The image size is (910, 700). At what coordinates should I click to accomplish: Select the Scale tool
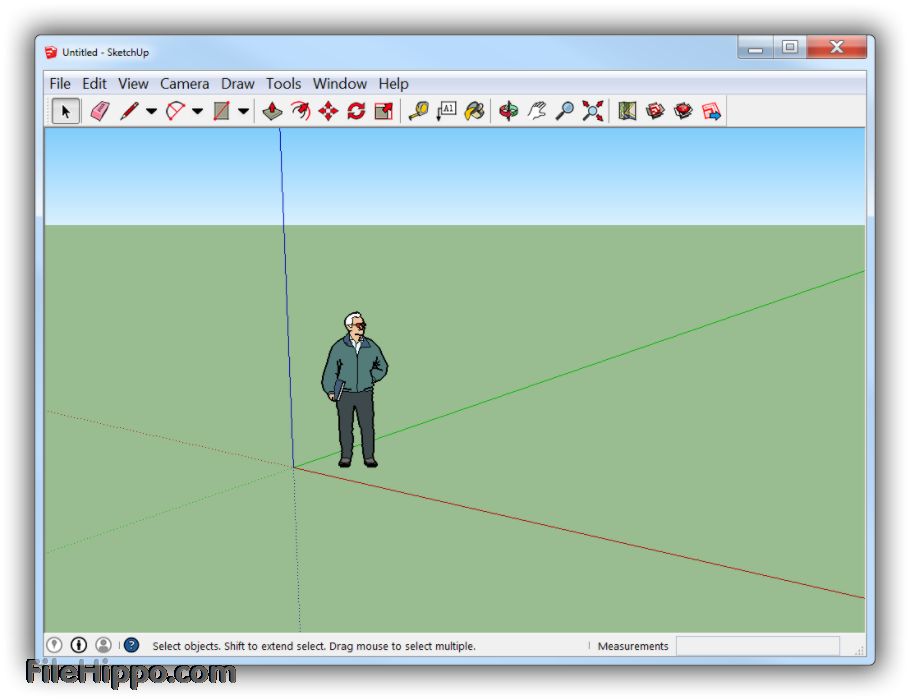(x=384, y=111)
